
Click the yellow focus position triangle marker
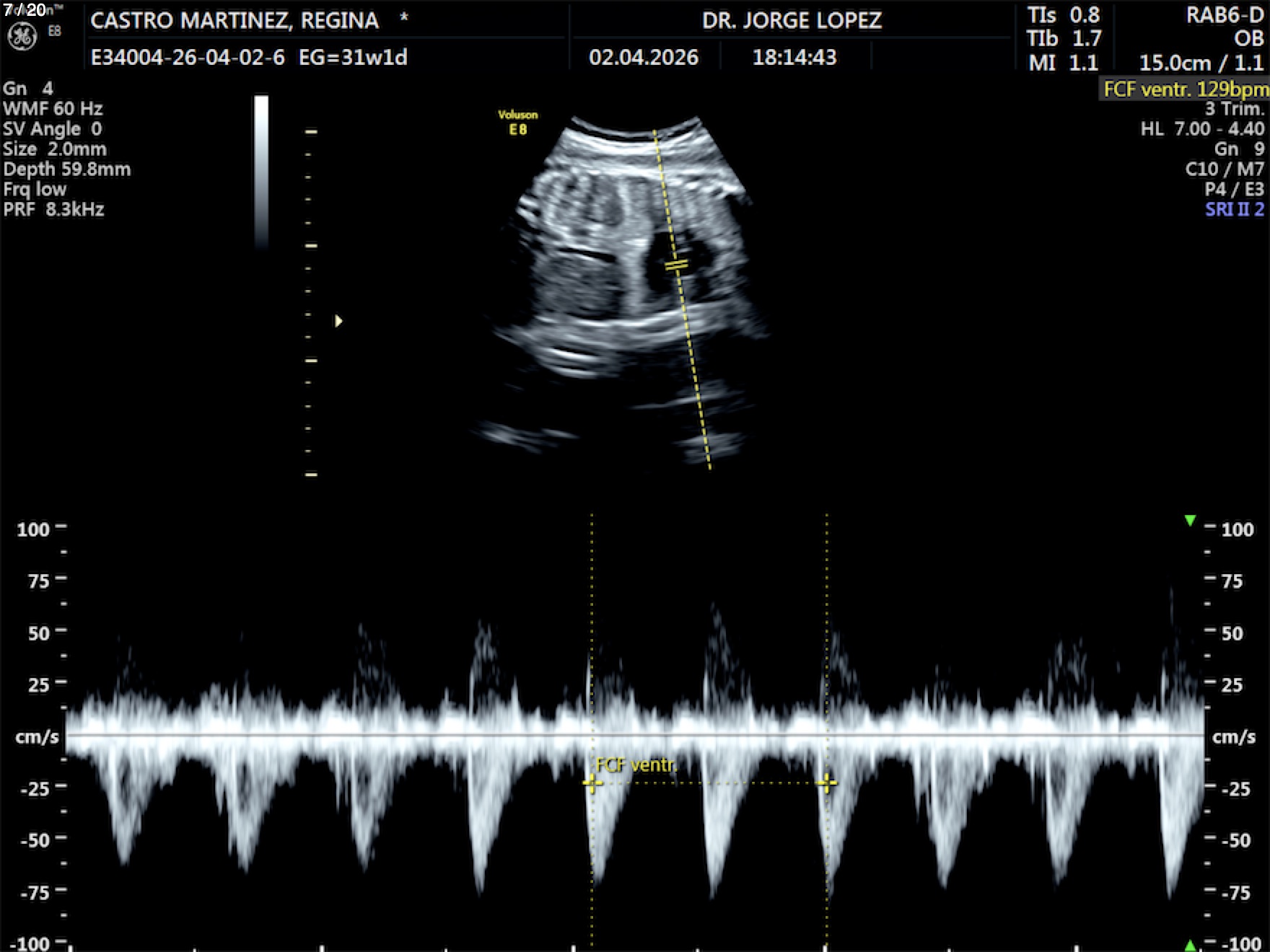tap(338, 321)
